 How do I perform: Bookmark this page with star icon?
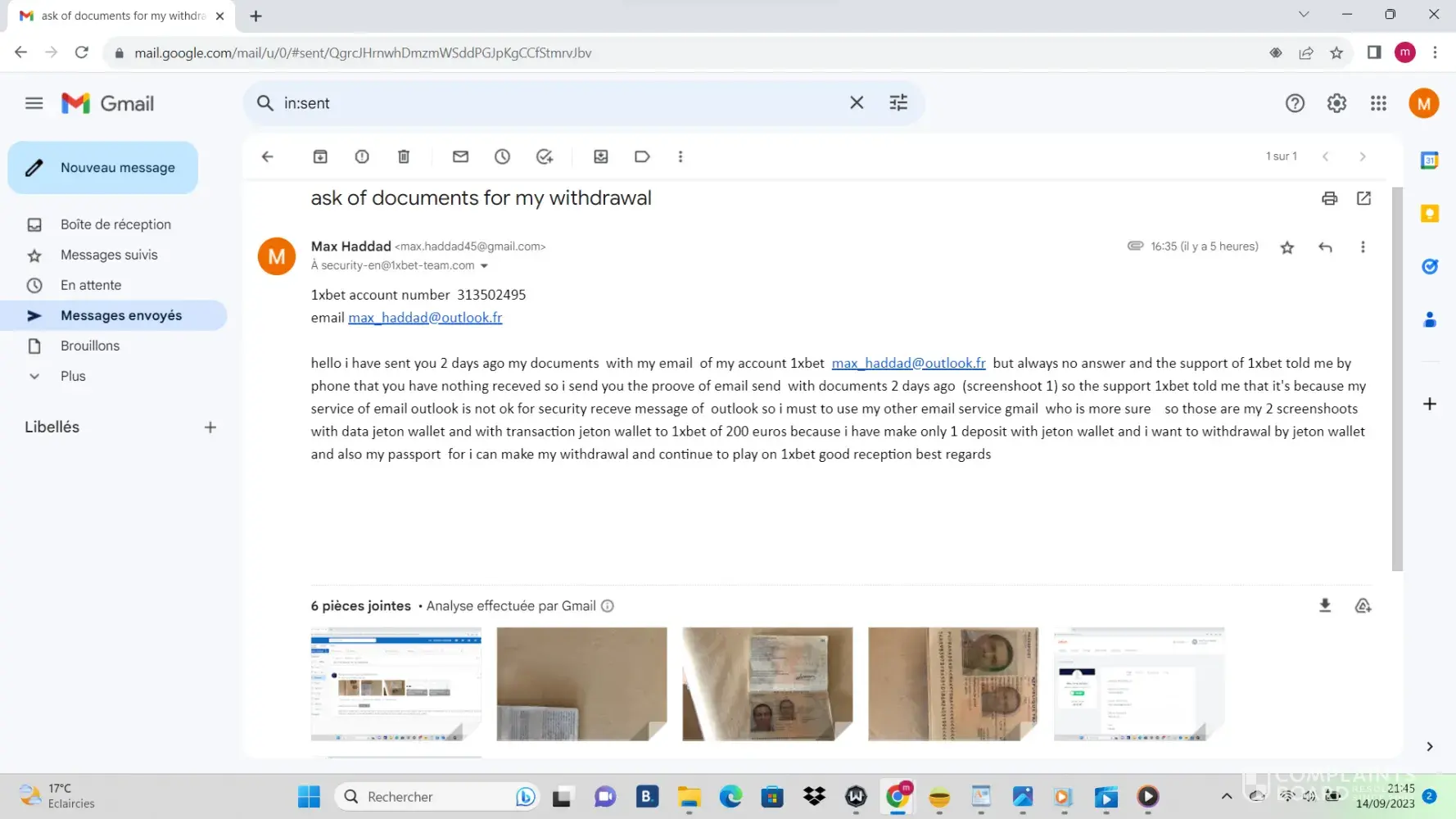point(1336,52)
